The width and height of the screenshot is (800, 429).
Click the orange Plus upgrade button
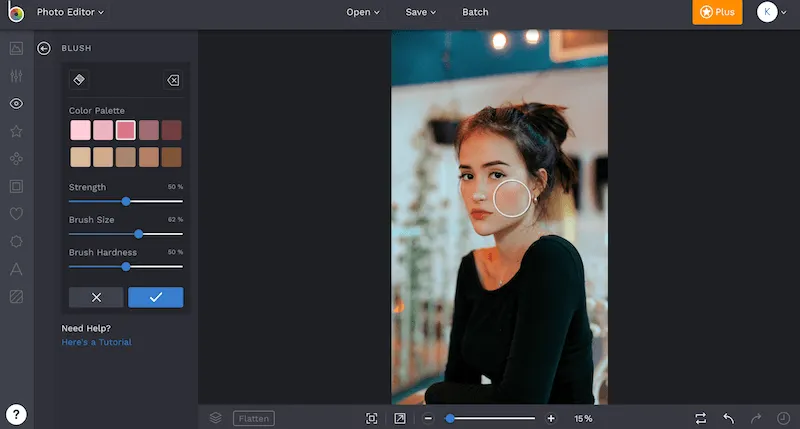pos(717,12)
